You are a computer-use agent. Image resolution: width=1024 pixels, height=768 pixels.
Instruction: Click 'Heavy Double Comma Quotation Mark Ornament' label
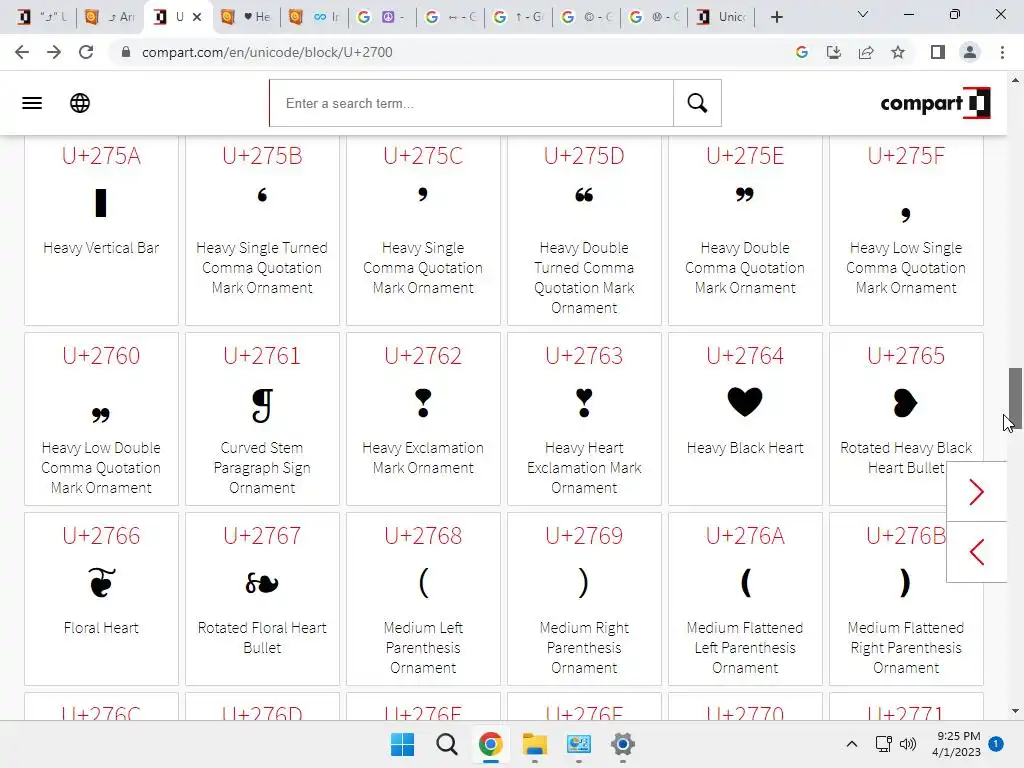point(745,268)
